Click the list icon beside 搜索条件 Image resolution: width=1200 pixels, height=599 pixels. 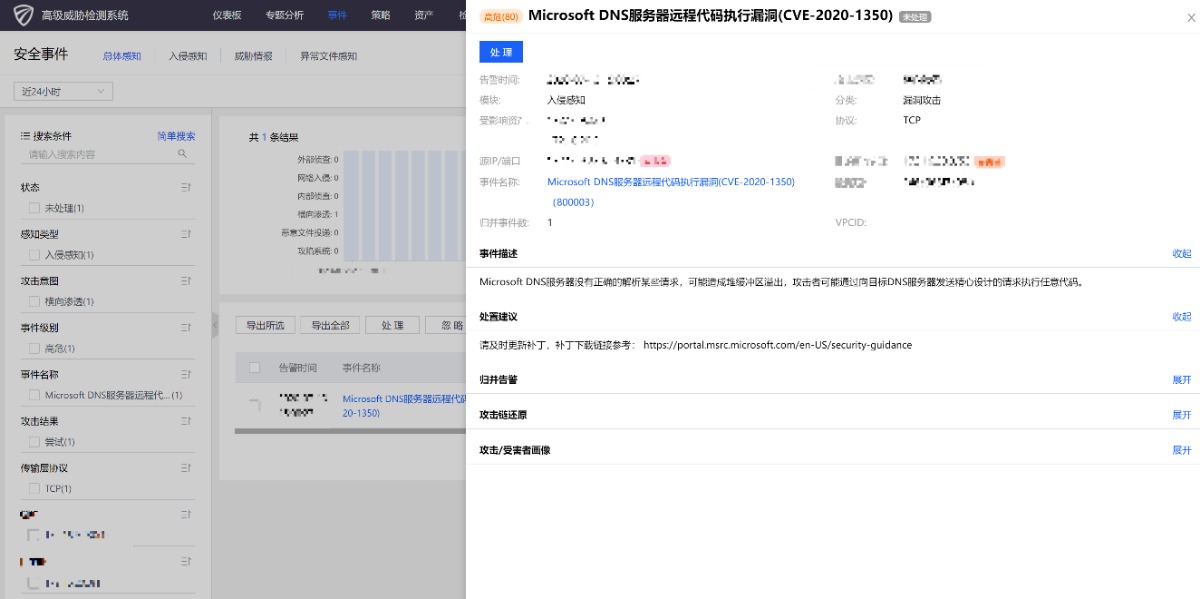pyautogui.click(x=25, y=136)
